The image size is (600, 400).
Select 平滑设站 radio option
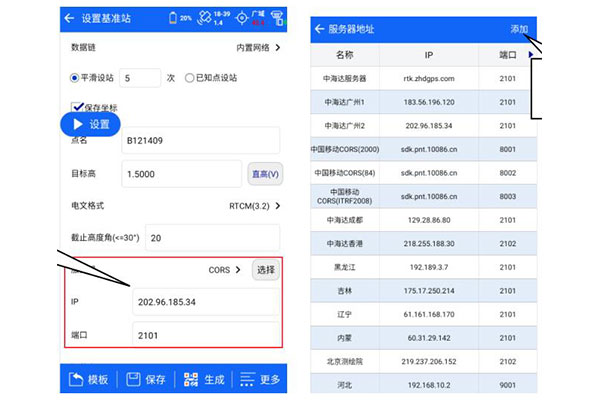pyautogui.click(x=75, y=77)
